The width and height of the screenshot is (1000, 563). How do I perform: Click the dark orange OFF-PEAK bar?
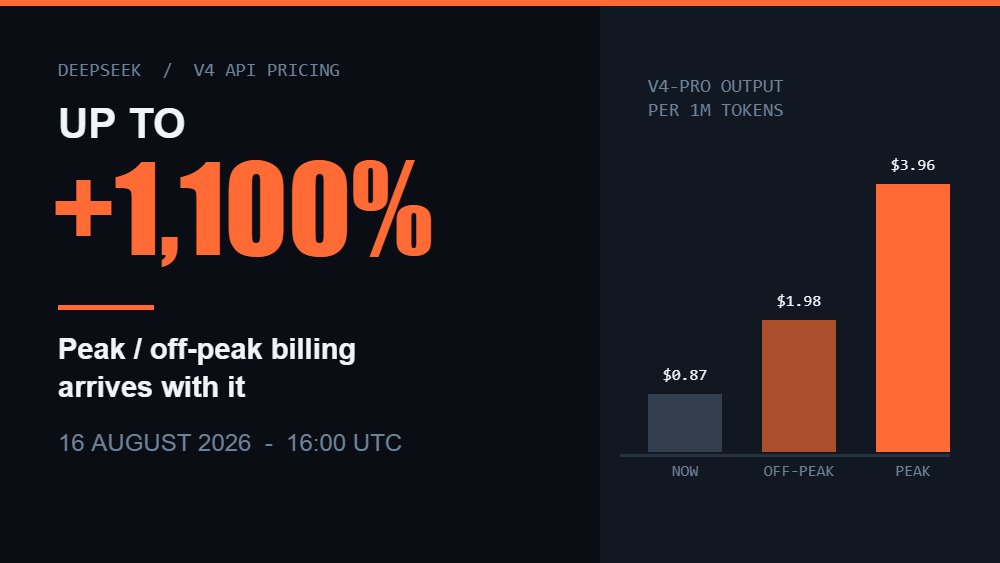click(x=799, y=386)
